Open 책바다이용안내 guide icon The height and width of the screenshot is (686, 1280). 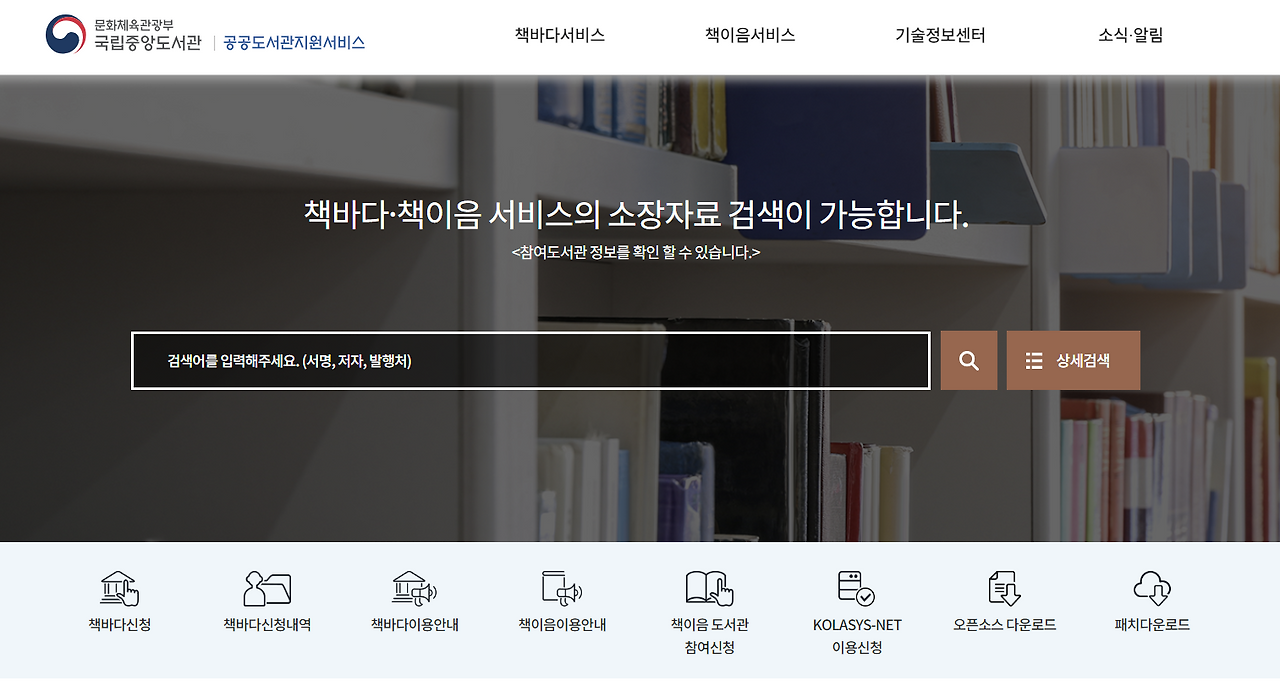pyautogui.click(x=412, y=588)
